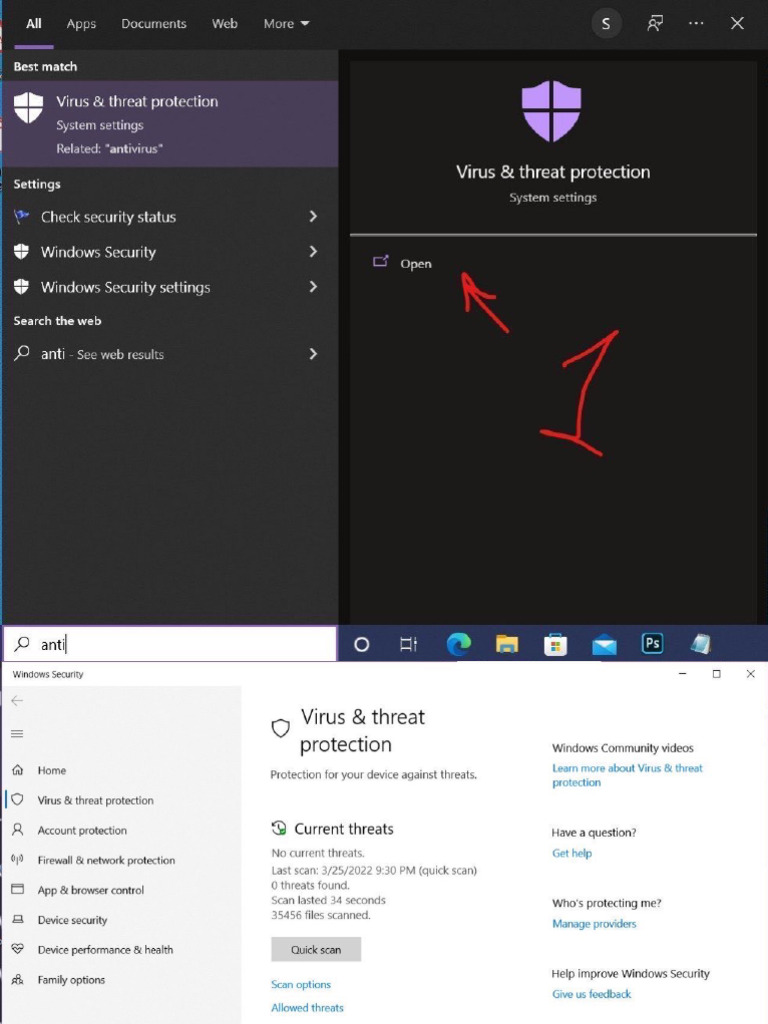Click the search input field containing anti

pos(170,644)
